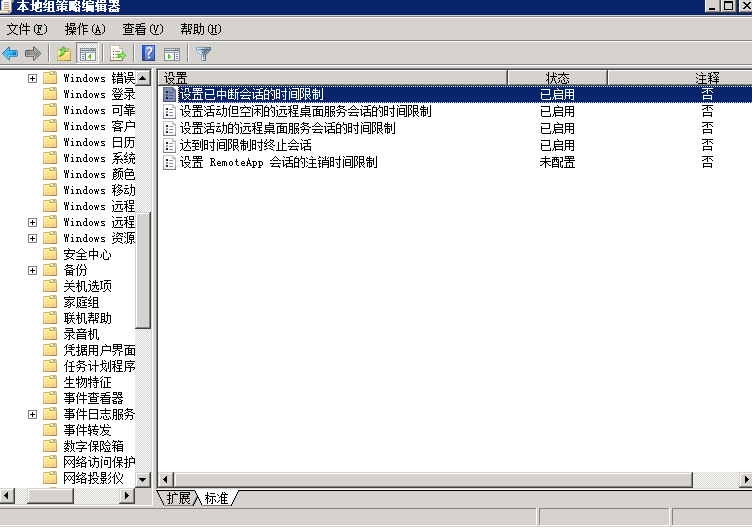The width and height of the screenshot is (752, 527).
Task: Sort by the 注释 column header
Action: click(x=680, y=78)
